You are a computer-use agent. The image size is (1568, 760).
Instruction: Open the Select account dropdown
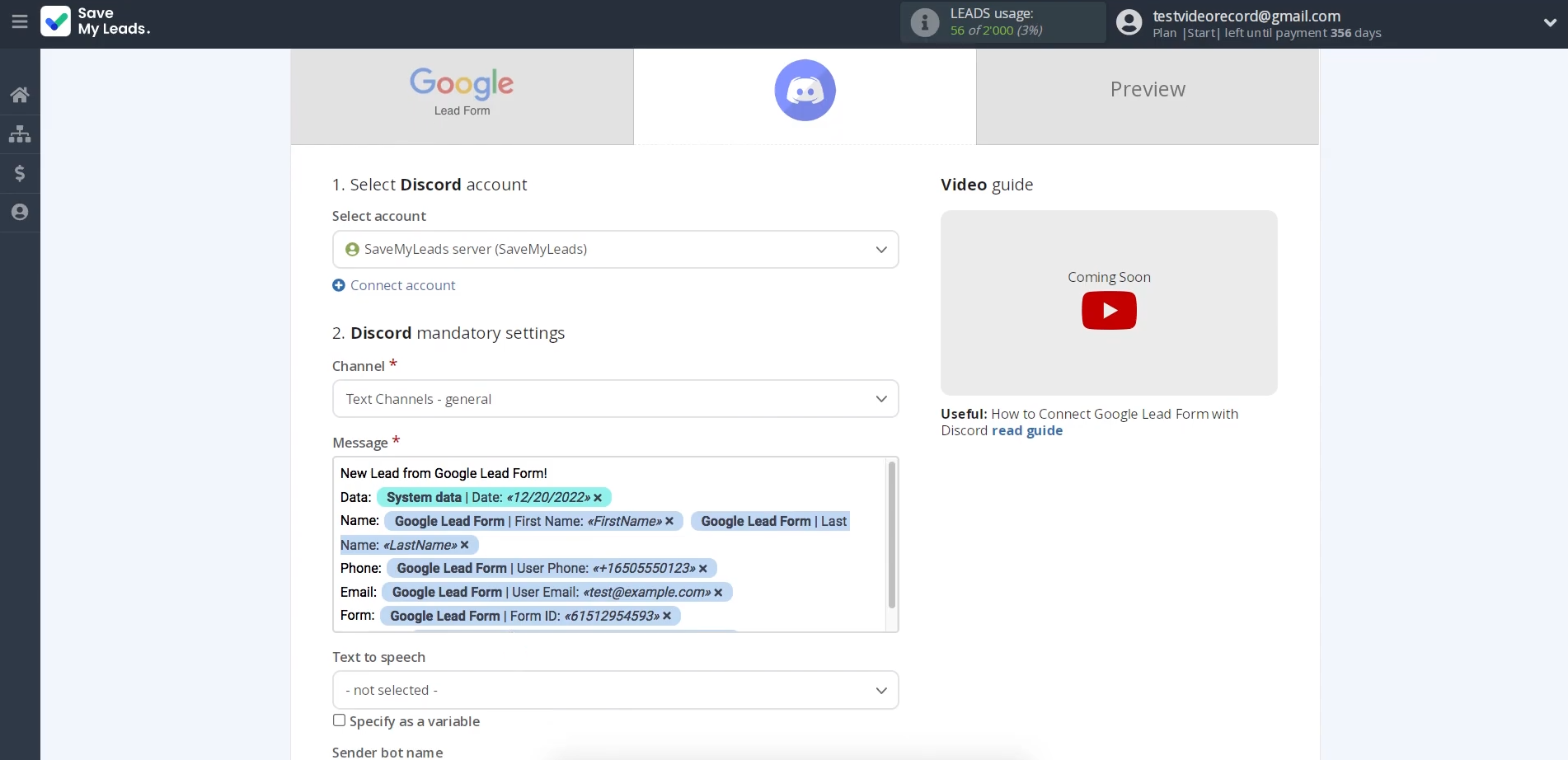click(615, 249)
